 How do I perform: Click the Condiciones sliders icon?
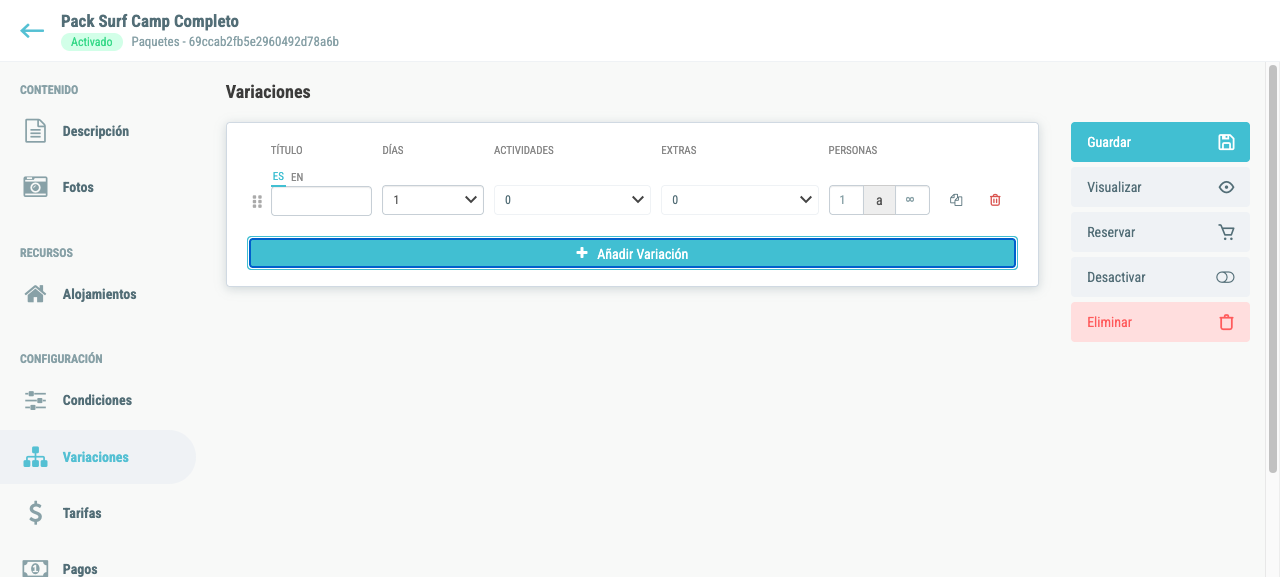(x=35, y=400)
